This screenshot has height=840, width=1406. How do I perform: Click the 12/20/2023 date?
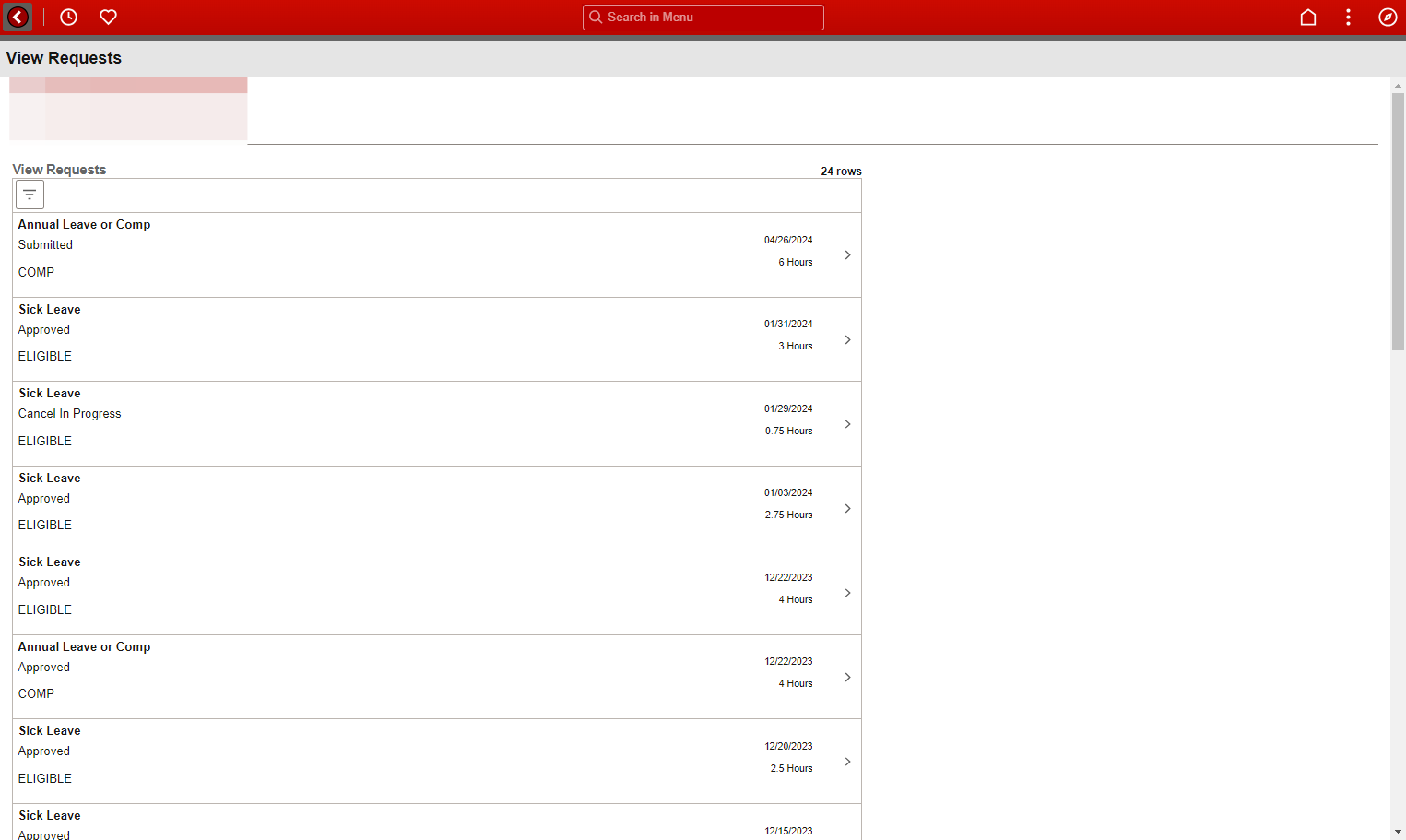788,746
